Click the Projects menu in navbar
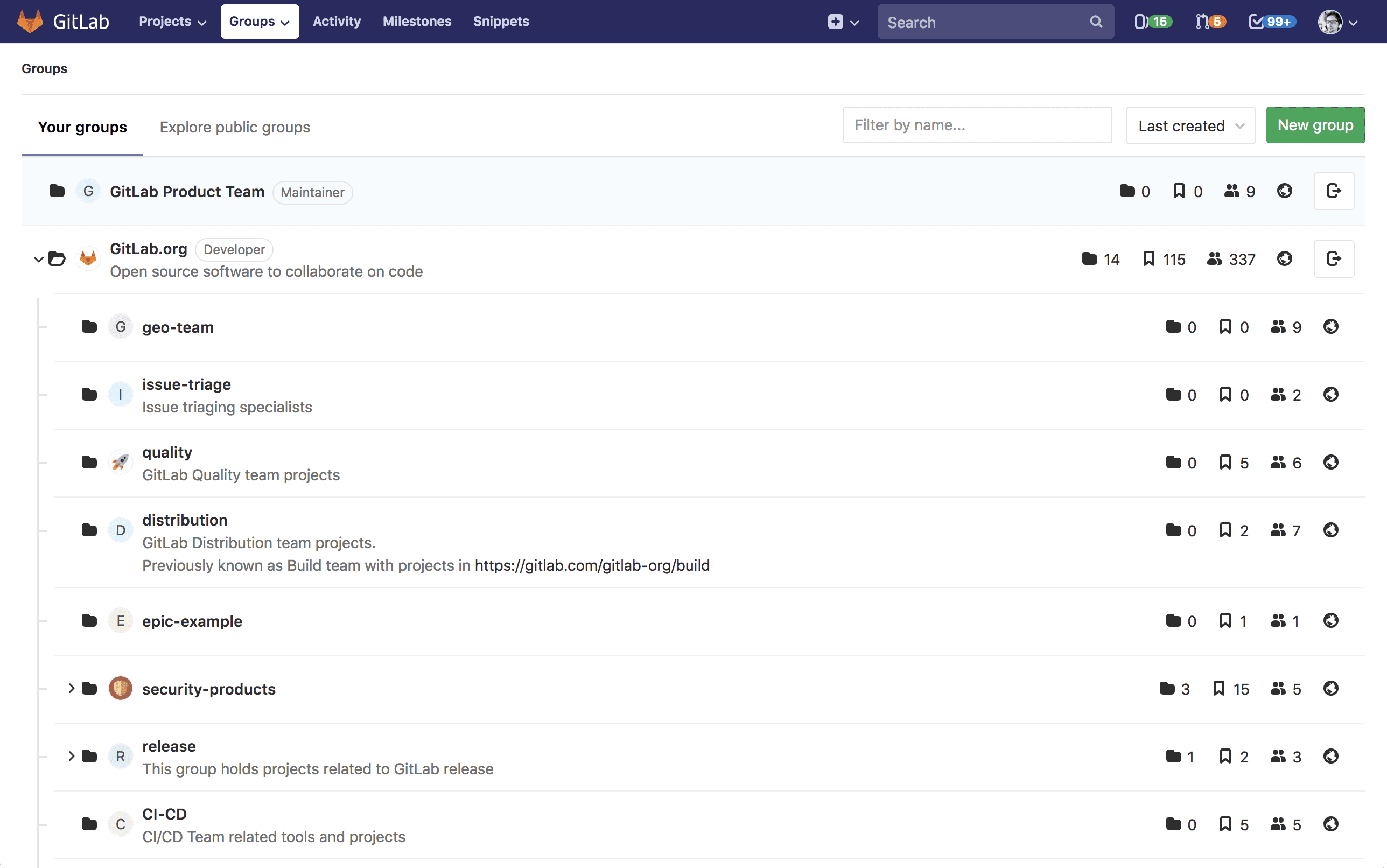The height and width of the screenshot is (868, 1387). [172, 21]
